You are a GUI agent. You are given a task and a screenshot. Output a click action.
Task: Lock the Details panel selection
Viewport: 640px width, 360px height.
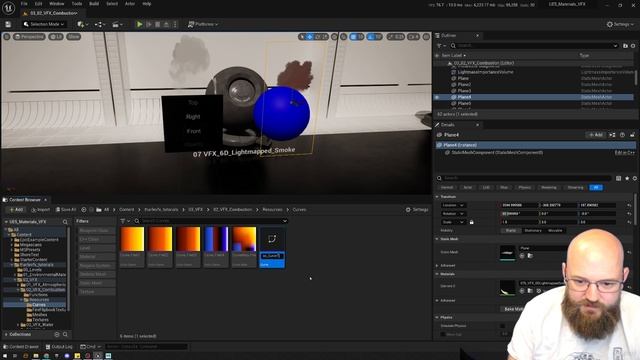pyautogui.click(x=632, y=135)
